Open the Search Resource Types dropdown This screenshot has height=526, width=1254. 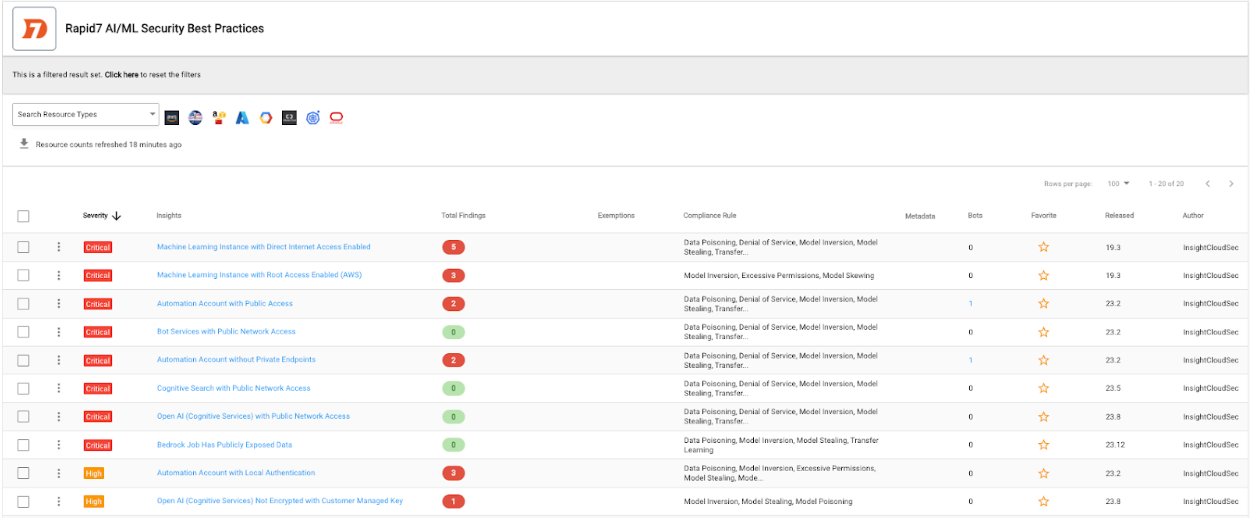[x=85, y=115]
